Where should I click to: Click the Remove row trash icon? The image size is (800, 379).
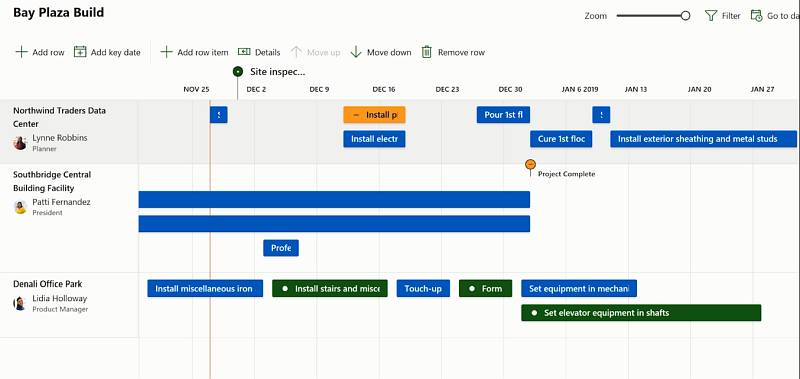(x=427, y=52)
